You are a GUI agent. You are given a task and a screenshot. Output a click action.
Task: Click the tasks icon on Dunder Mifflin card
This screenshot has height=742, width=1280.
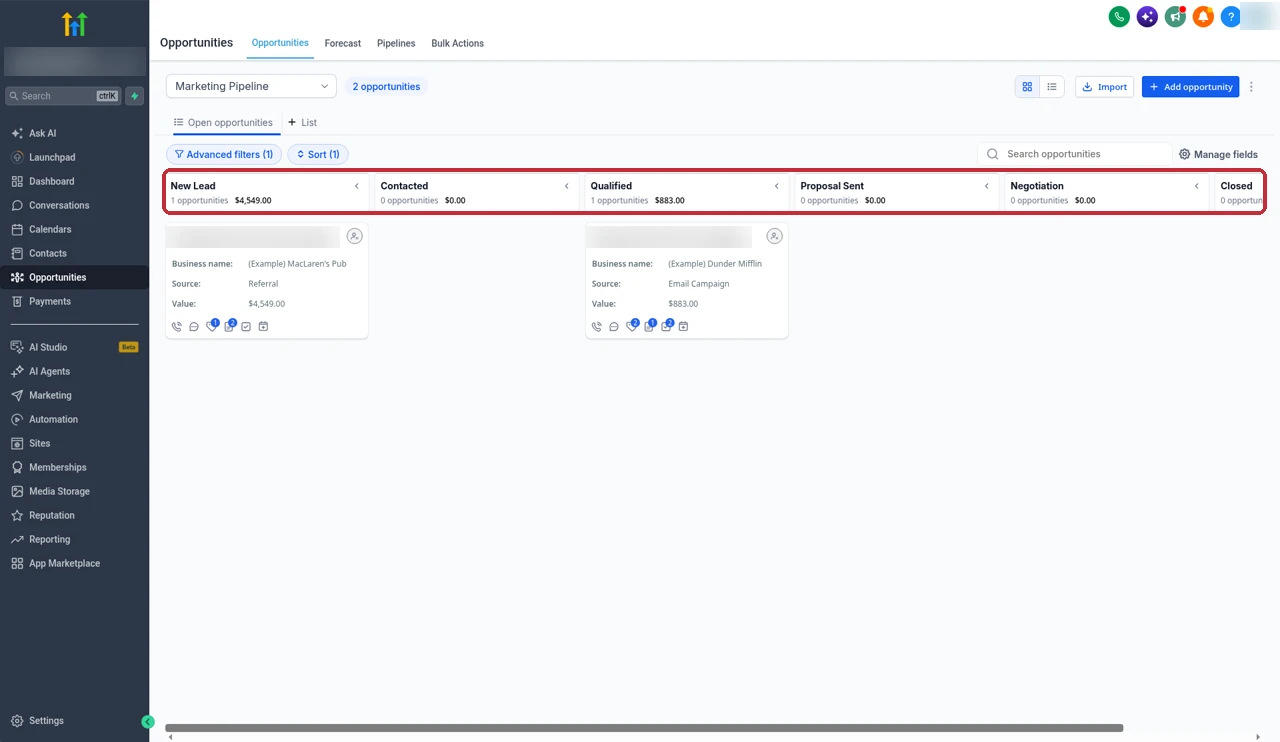[667, 325]
